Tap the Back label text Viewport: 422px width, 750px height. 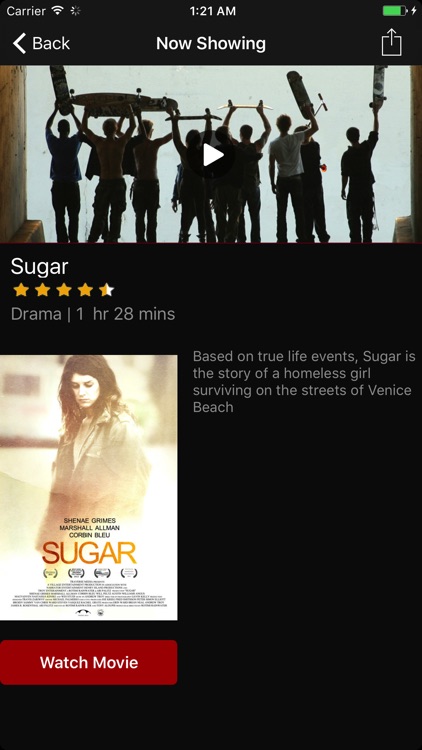(51, 44)
